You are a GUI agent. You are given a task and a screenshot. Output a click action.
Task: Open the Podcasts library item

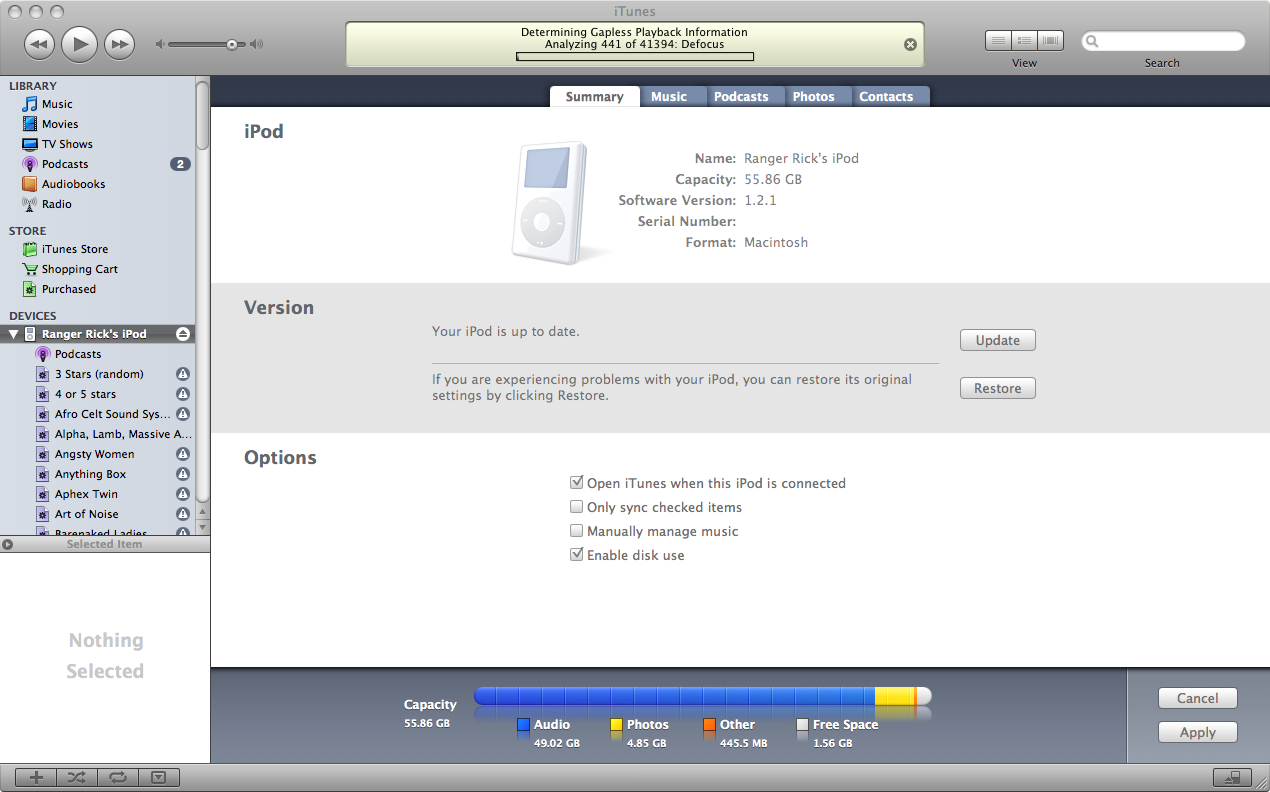65,164
